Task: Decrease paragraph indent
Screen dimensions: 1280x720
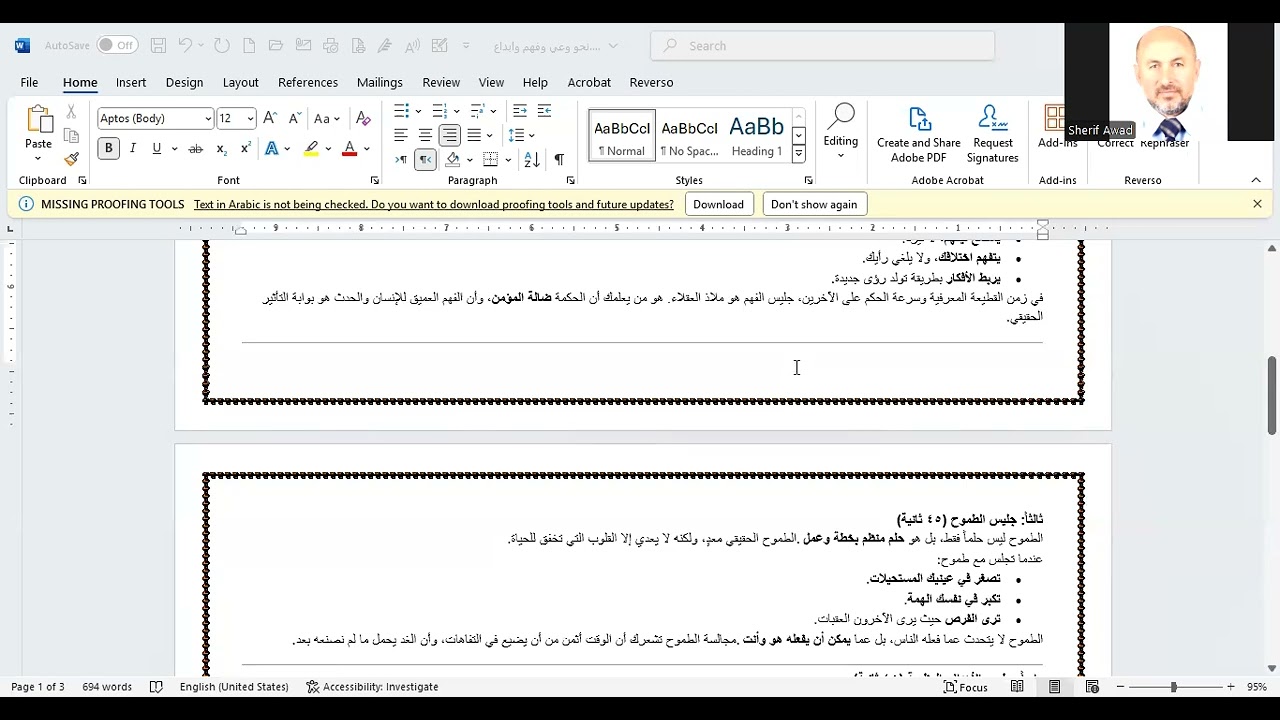Action: click(x=520, y=111)
